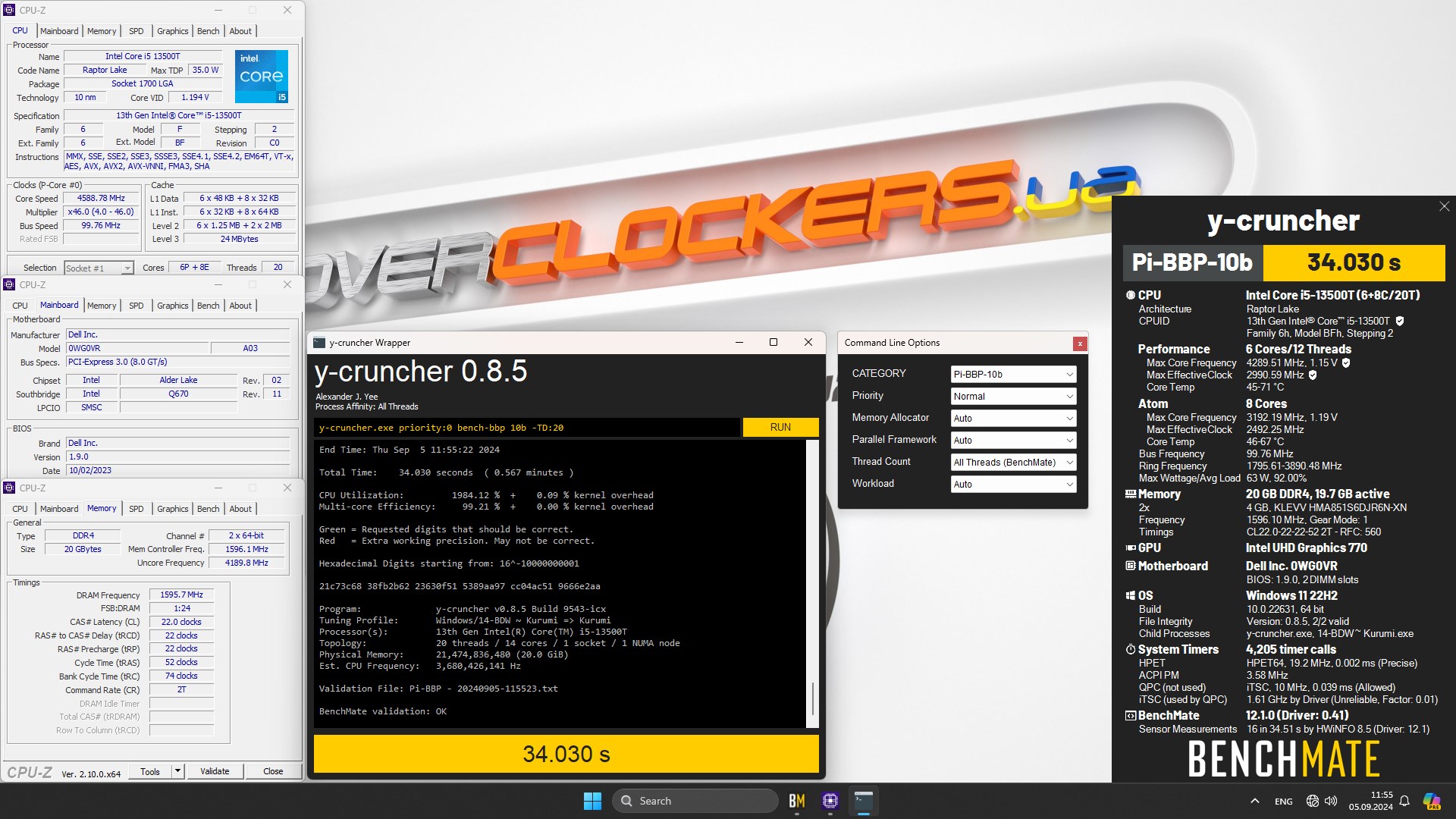Open Graphics tab in middle CPU-Z window

point(173,306)
